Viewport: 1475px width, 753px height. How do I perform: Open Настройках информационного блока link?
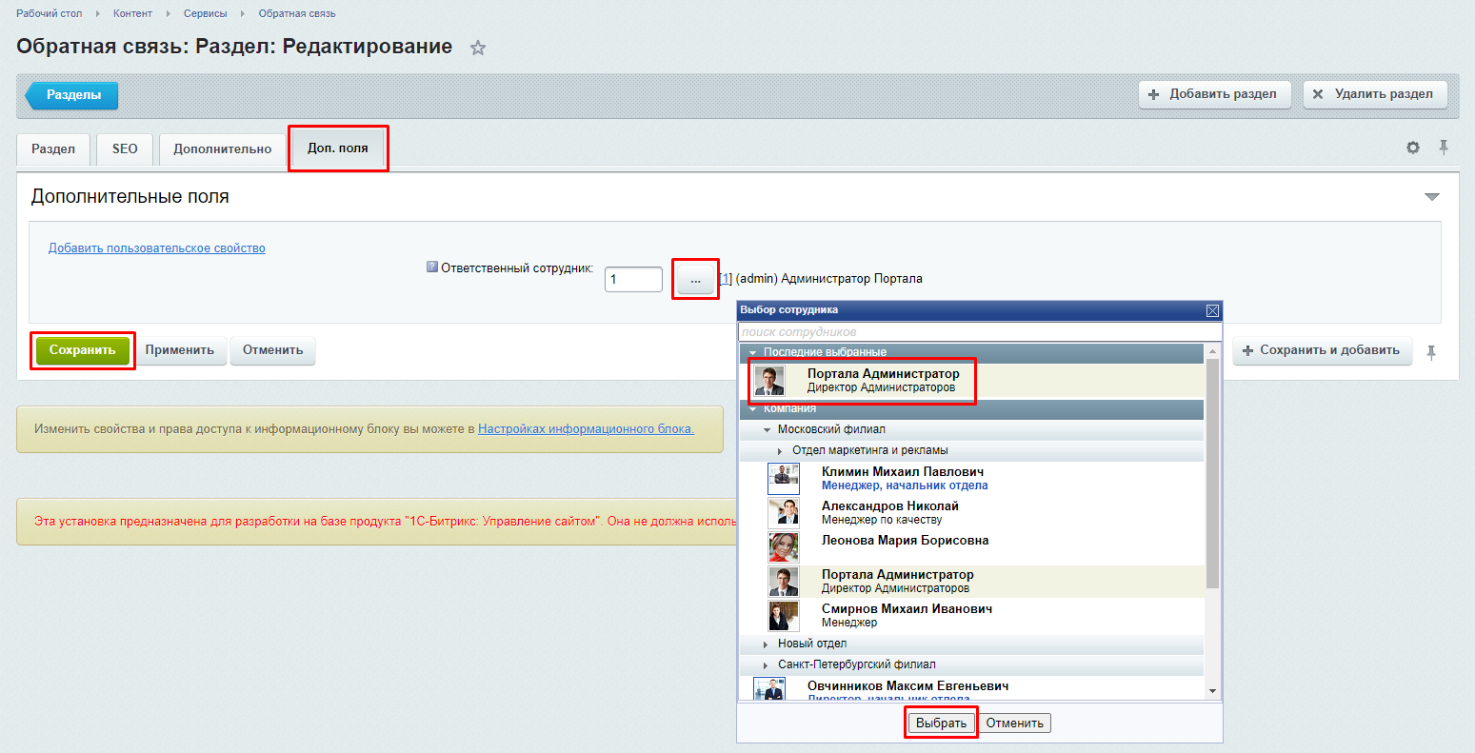(x=585, y=428)
